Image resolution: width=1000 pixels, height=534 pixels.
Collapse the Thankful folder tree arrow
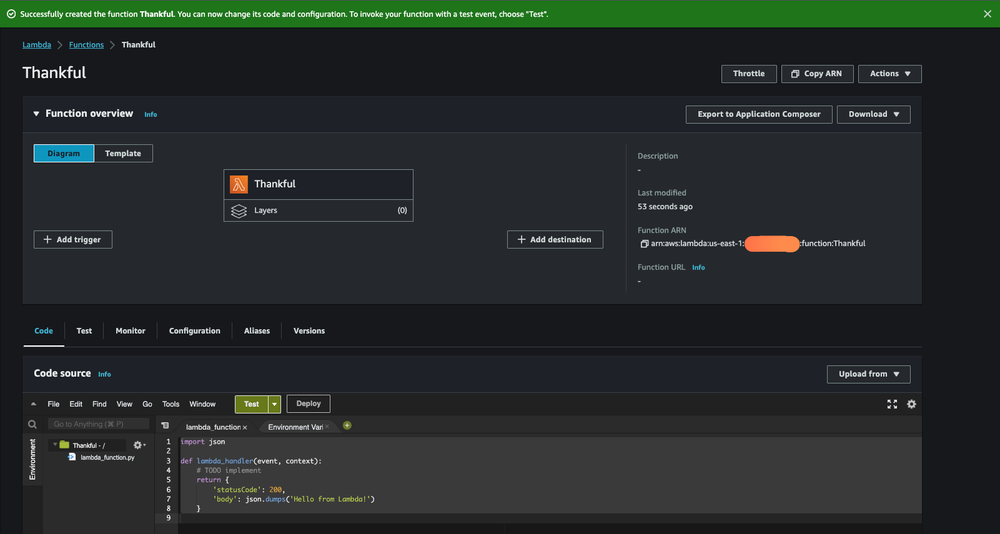pyautogui.click(x=55, y=445)
